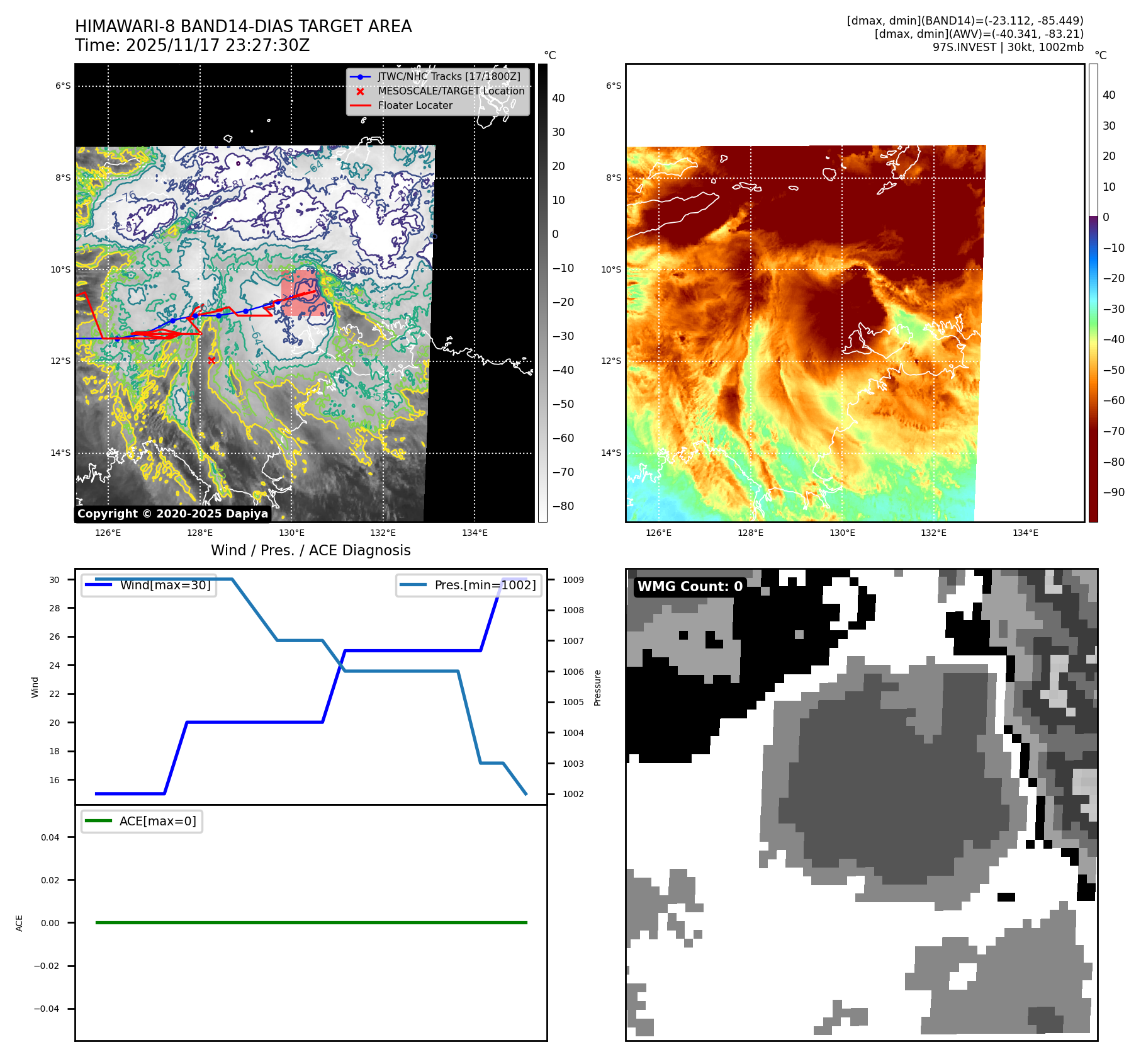Click the Time 2025/11/17 23:27:30Z text
Viewport: 1141px width, 1064px height.
click(x=192, y=45)
